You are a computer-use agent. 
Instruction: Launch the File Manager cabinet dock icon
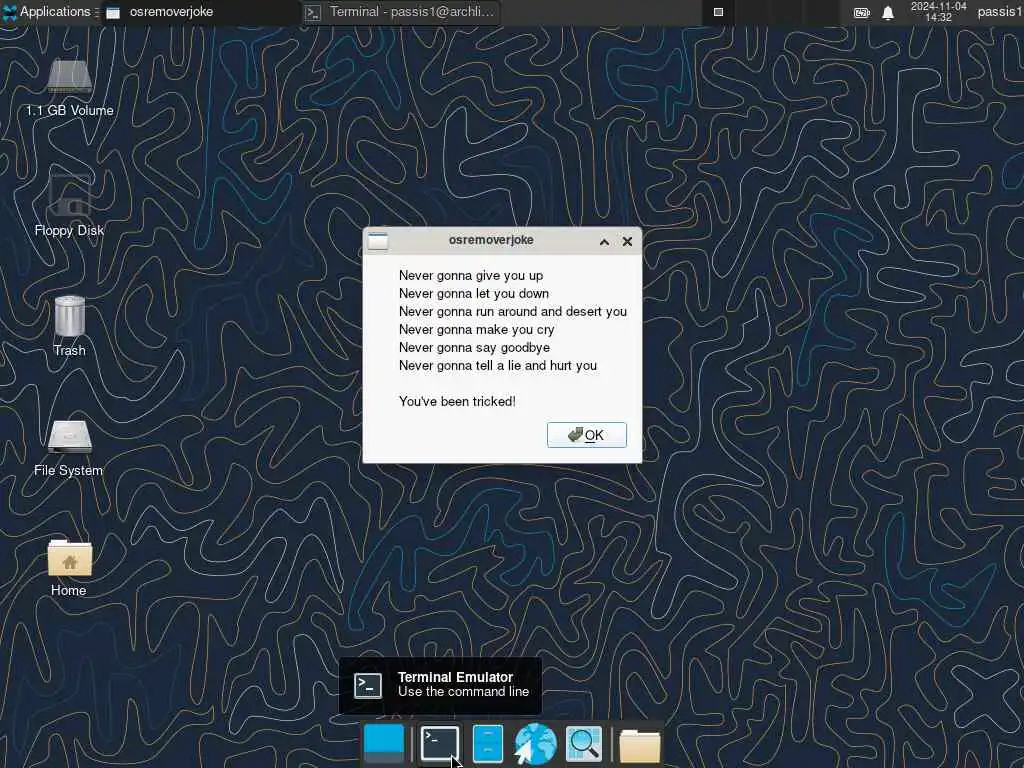pos(487,743)
